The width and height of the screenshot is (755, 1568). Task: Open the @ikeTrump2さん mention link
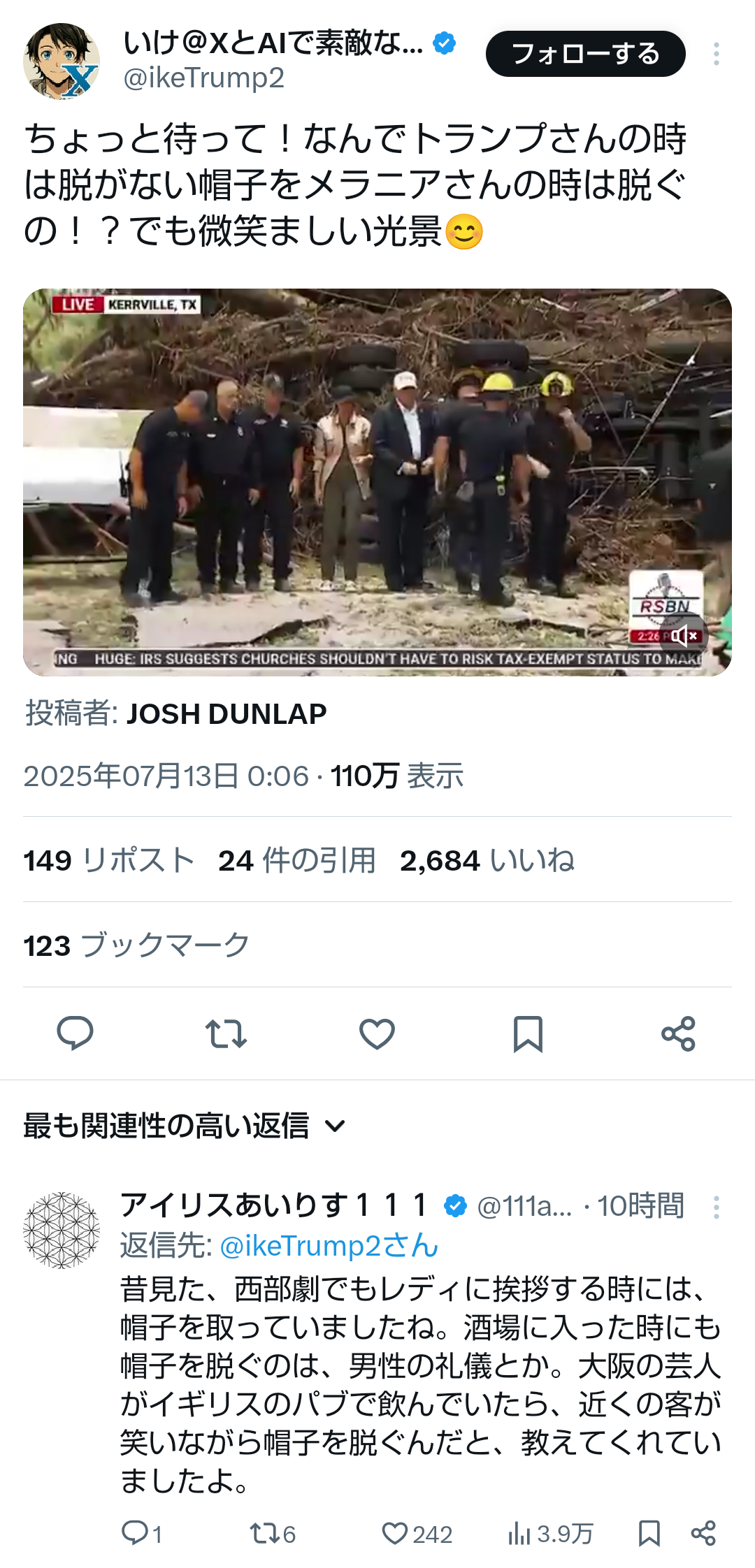(329, 1245)
